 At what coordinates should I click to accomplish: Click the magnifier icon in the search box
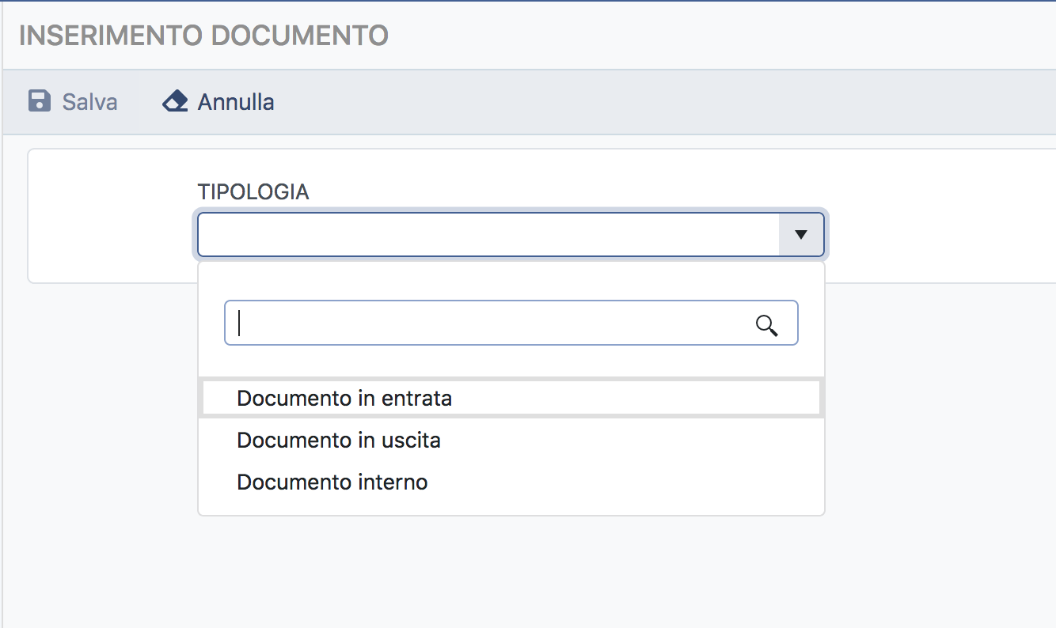point(766,325)
